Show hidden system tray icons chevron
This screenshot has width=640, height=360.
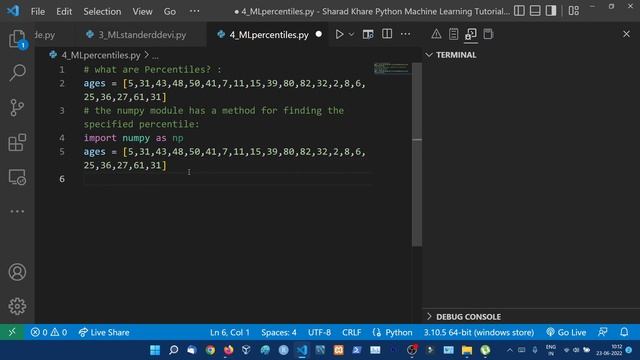click(509, 350)
